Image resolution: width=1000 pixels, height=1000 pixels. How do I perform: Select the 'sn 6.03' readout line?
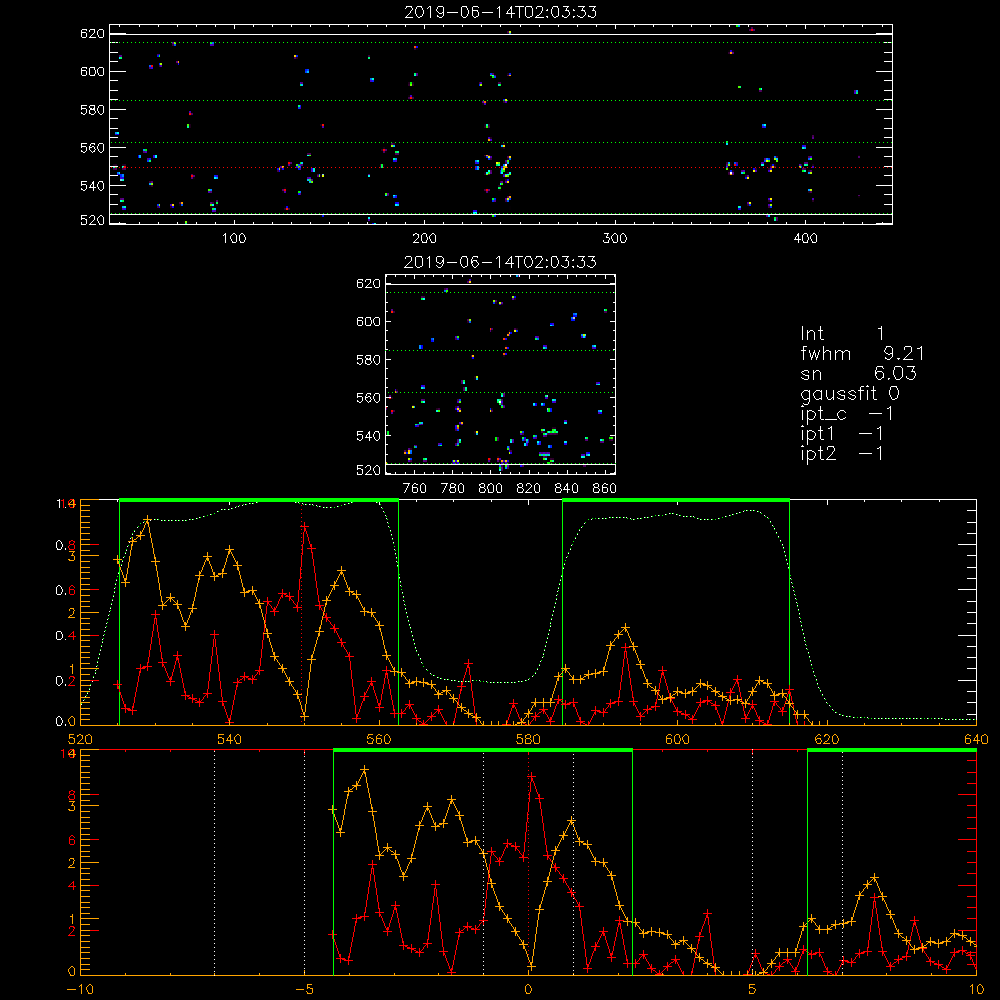point(858,373)
